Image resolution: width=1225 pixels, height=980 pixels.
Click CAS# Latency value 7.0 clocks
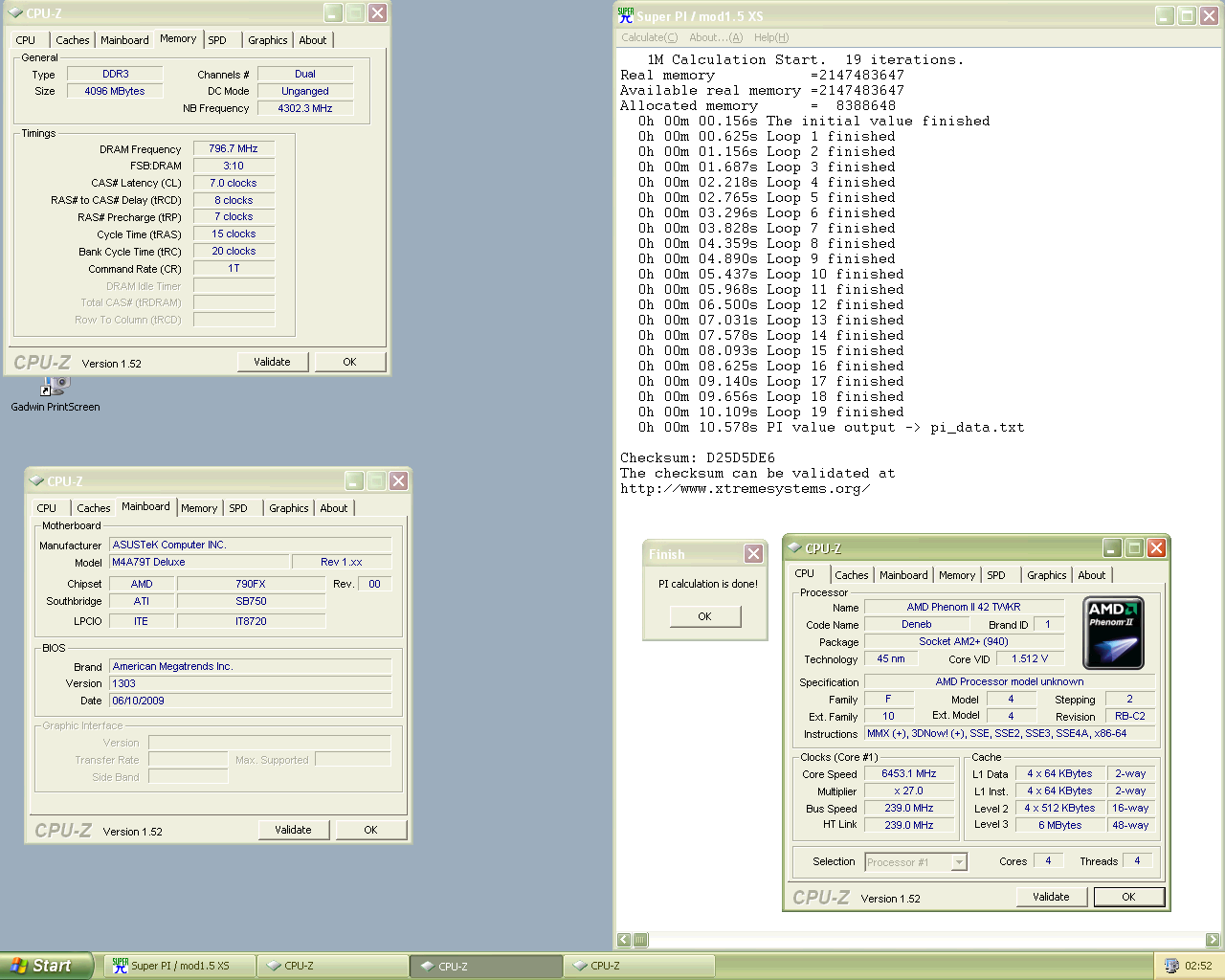[x=234, y=183]
